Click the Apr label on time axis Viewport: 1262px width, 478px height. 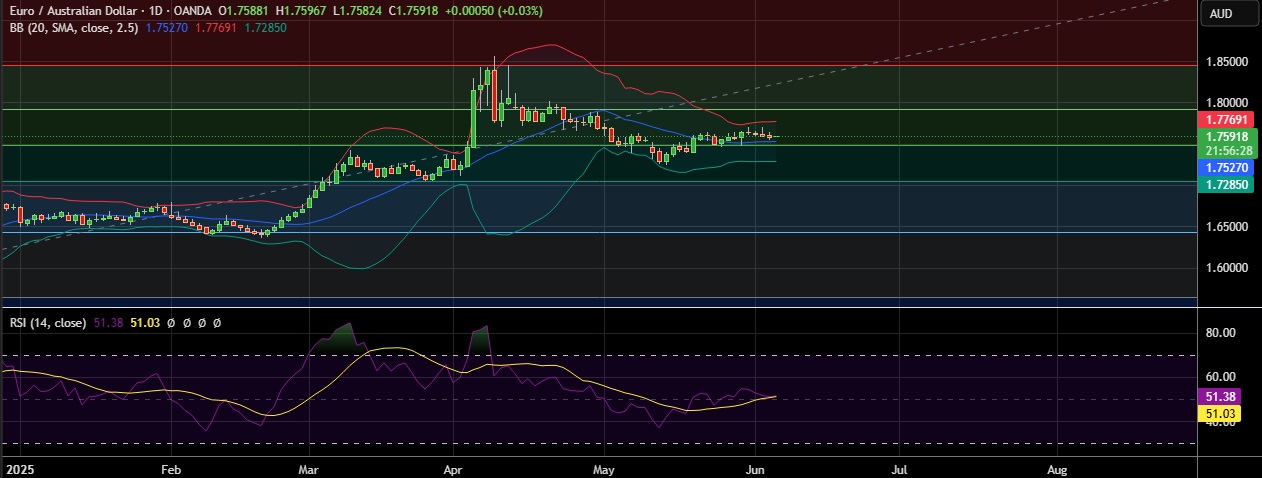click(455, 468)
